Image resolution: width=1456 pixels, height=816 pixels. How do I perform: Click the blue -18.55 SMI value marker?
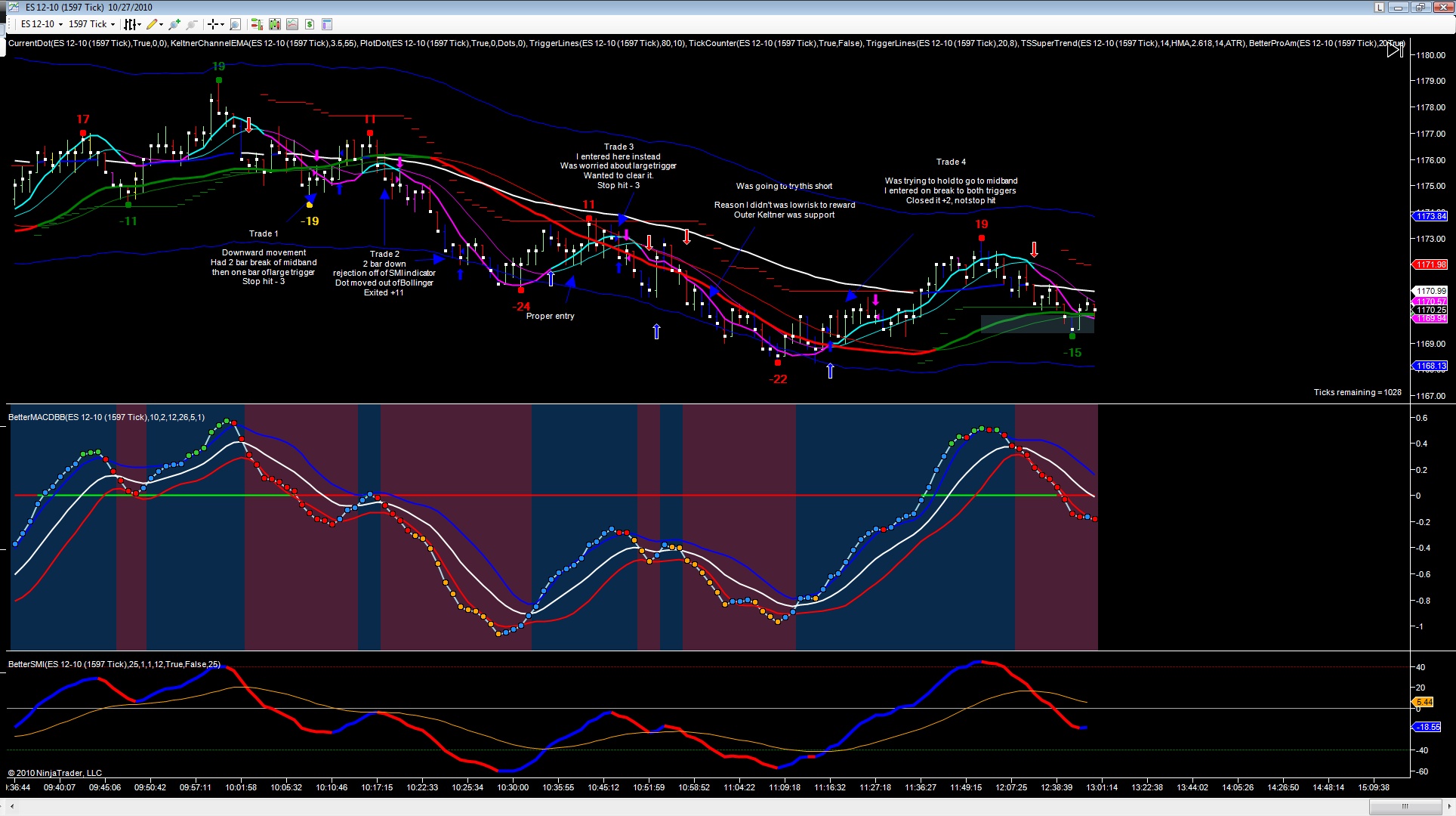(x=1427, y=727)
